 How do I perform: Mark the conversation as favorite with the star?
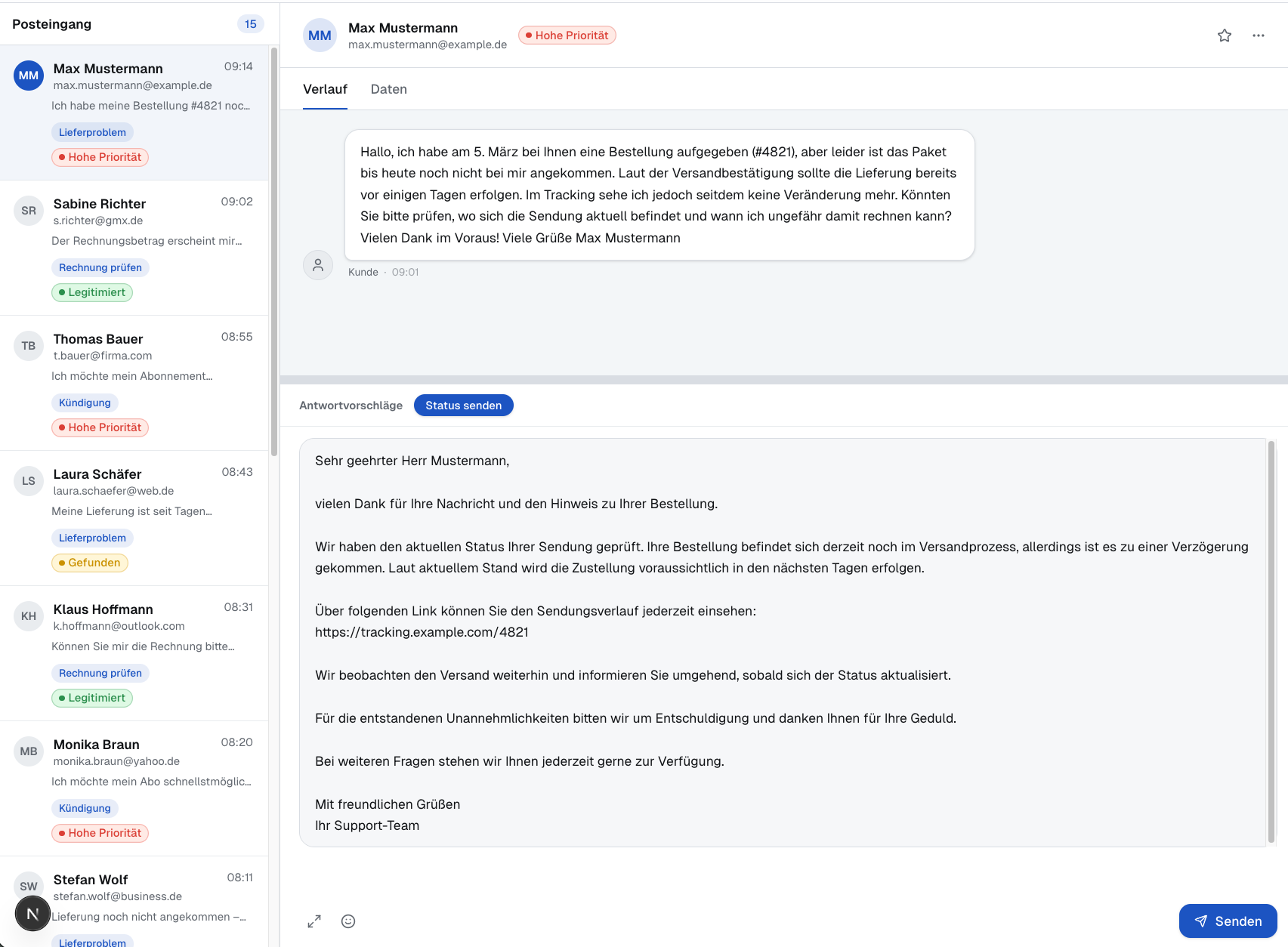pyautogui.click(x=1224, y=35)
